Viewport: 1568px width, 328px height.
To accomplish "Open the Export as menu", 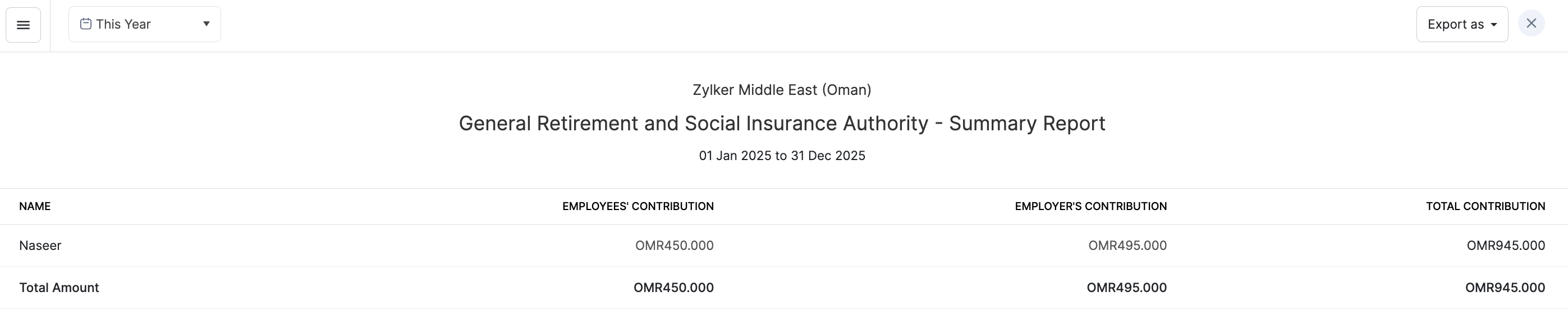I will coord(1455,24).
